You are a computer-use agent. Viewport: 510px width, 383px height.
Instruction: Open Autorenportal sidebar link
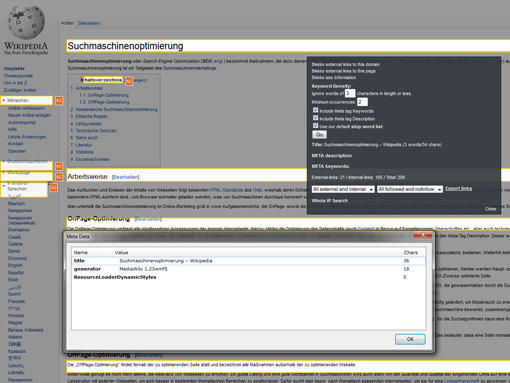click(22, 122)
